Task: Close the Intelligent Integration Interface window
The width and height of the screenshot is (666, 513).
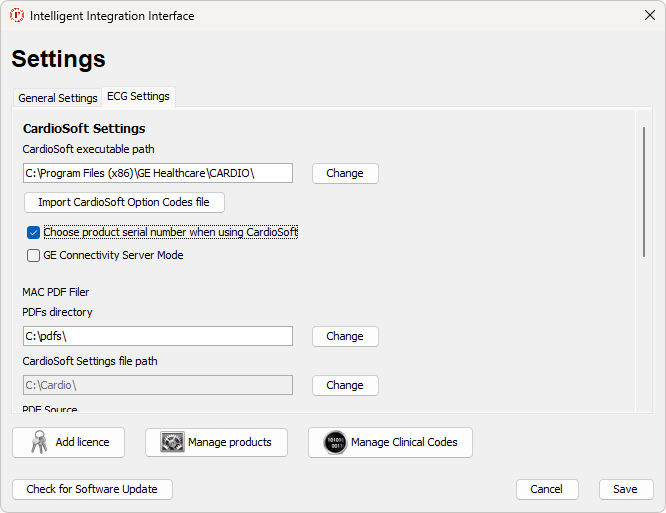Action: [649, 16]
